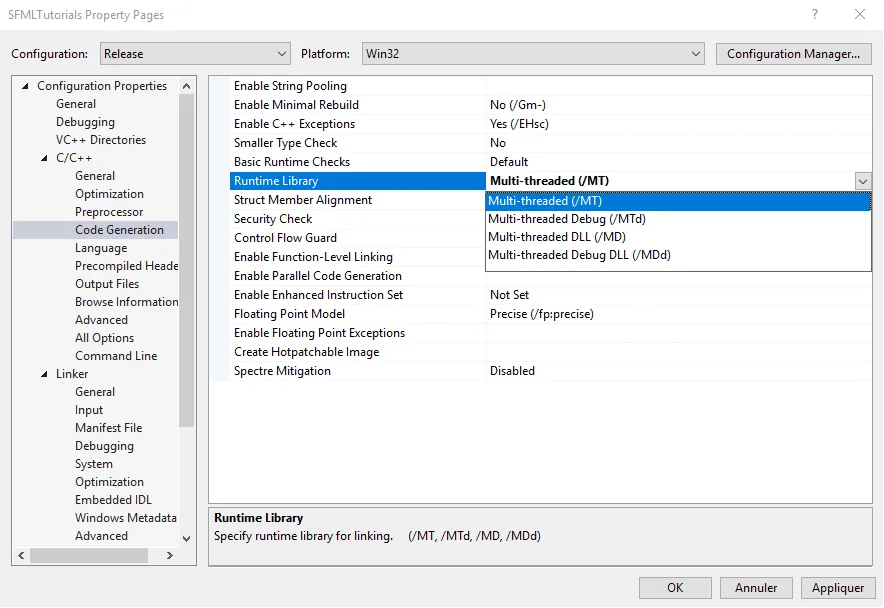Choose Multi-threaded DLL (/MD) option

(678, 237)
